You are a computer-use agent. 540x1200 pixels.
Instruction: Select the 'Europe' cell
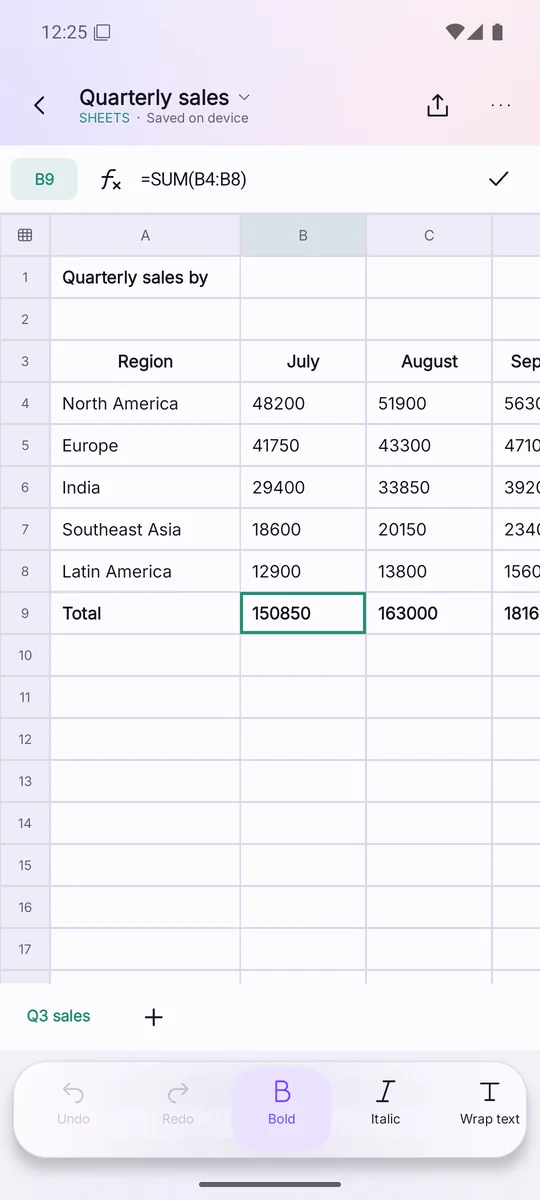tap(145, 445)
